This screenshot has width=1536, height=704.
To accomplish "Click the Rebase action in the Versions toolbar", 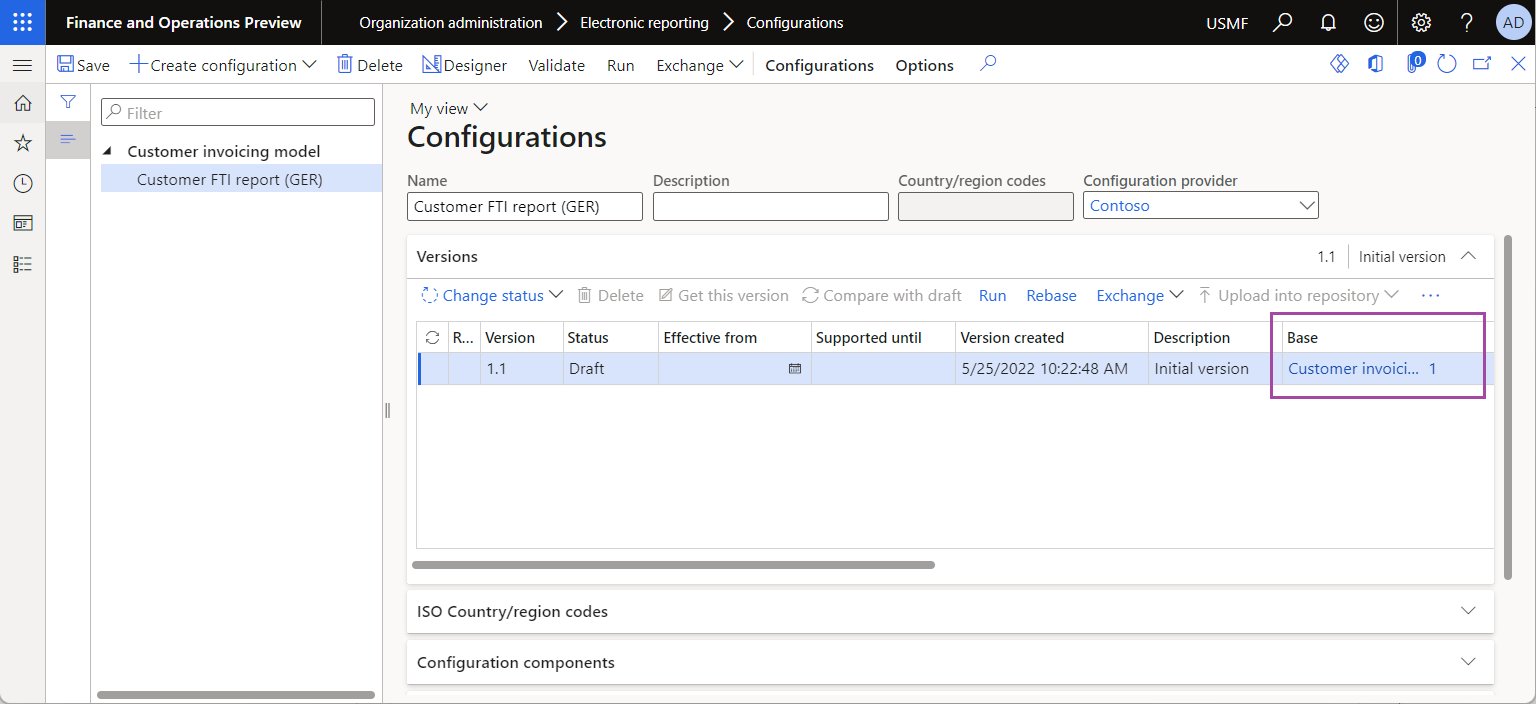I will (1051, 295).
